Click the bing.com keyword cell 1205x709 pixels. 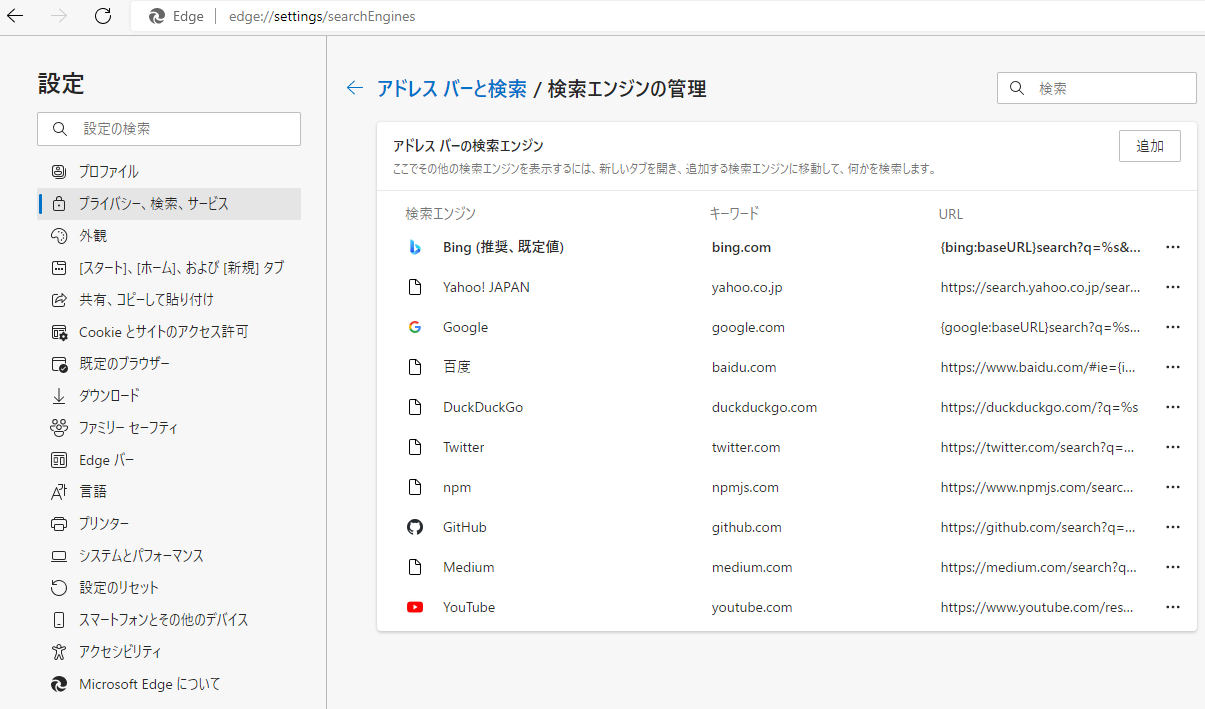[x=741, y=247]
